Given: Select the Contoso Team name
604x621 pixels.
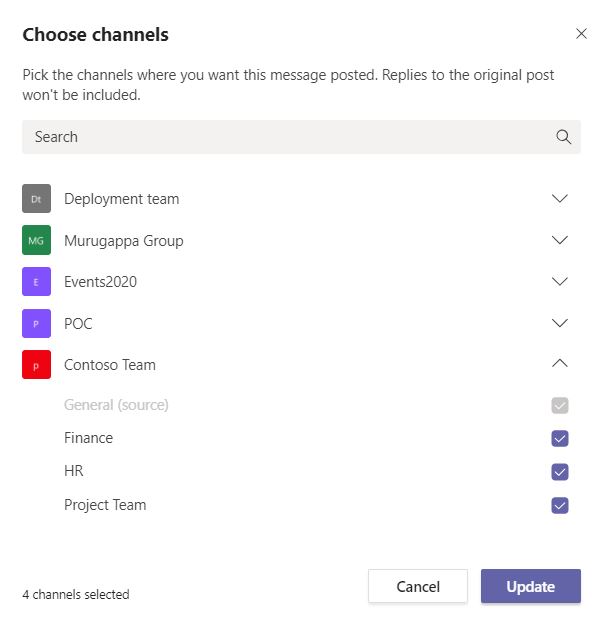Looking at the screenshot, I should tap(110, 365).
